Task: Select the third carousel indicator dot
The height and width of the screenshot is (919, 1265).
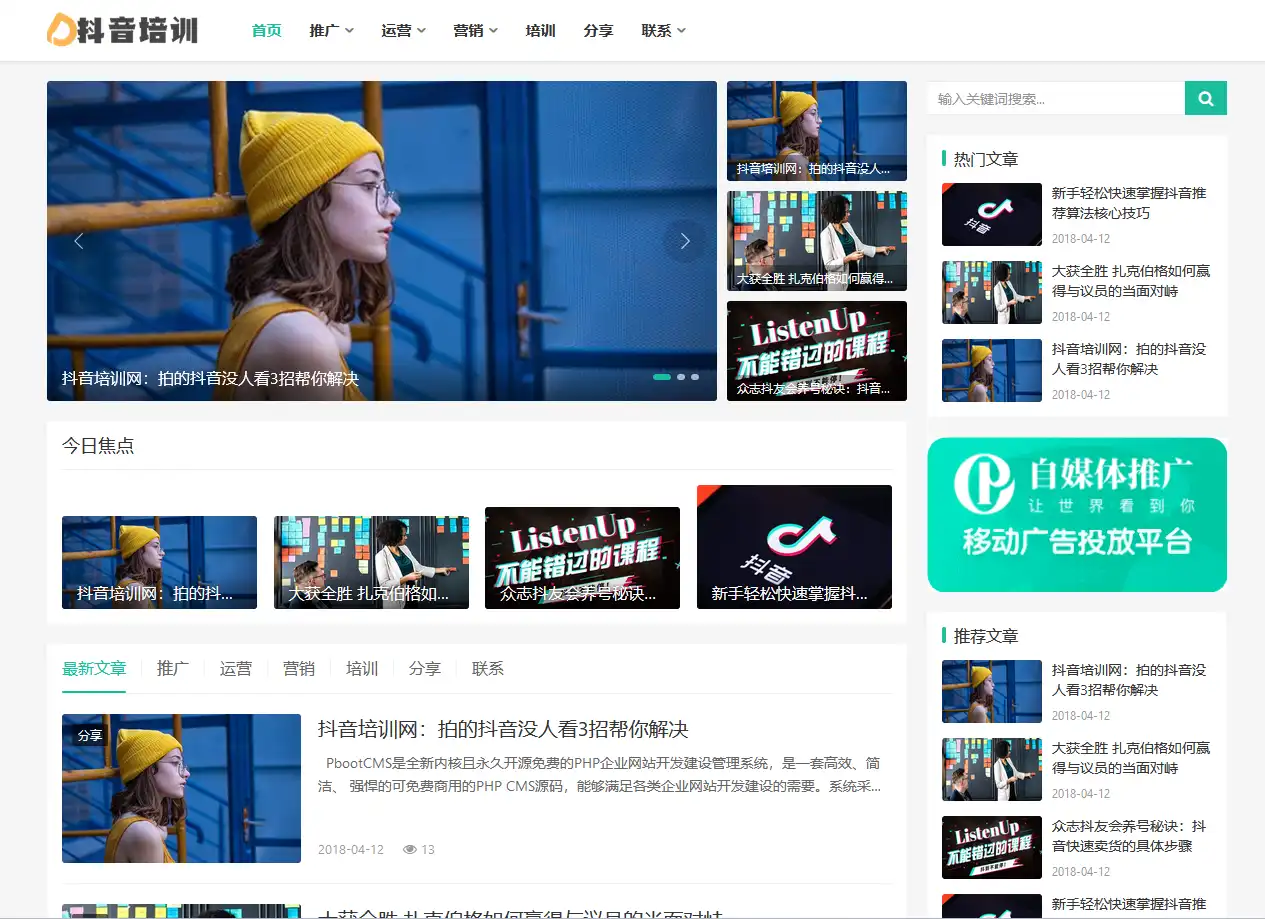Action: (x=695, y=377)
